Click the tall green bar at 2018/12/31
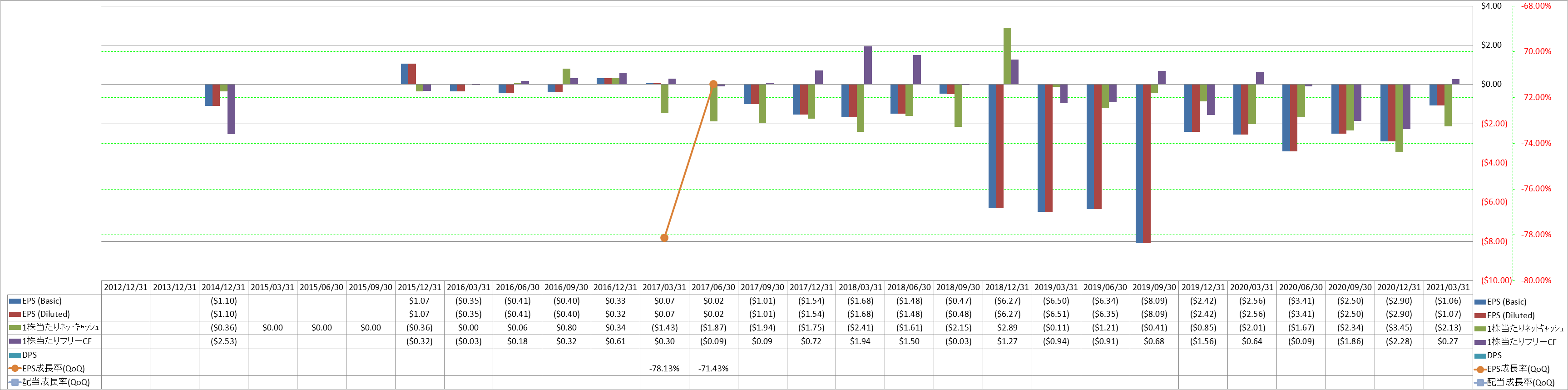Viewport: 1568px width, 390px height. pyautogui.click(x=1007, y=56)
